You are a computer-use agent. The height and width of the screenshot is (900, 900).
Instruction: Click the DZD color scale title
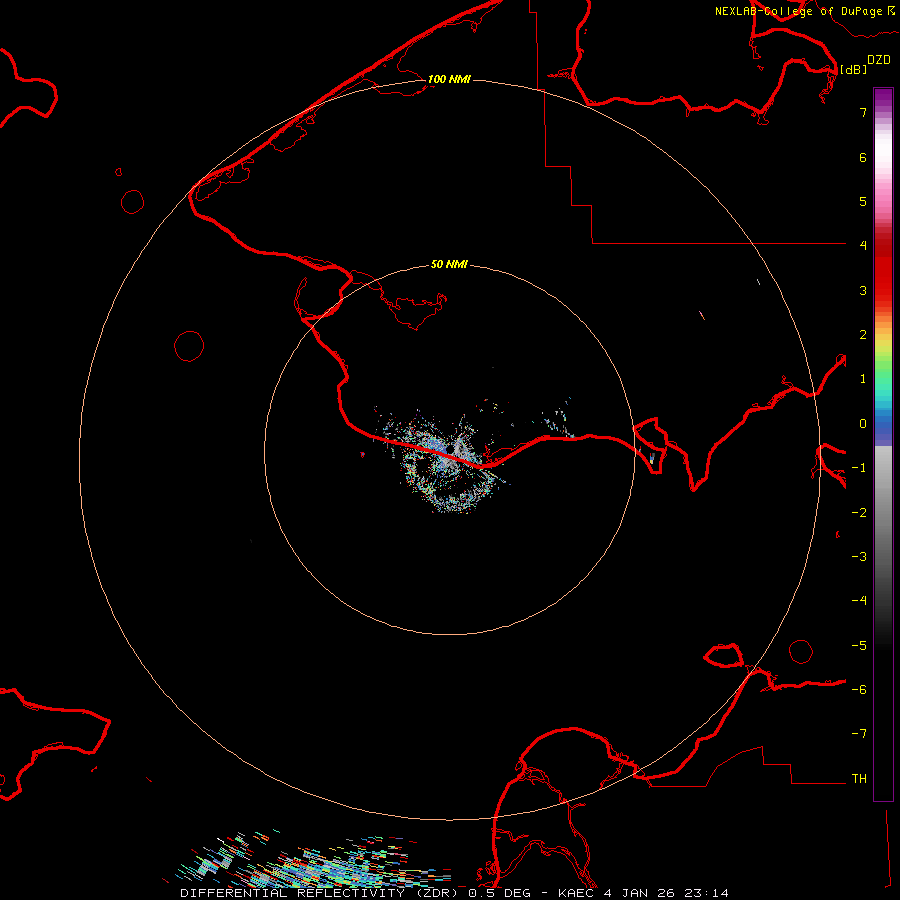pos(878,60)
